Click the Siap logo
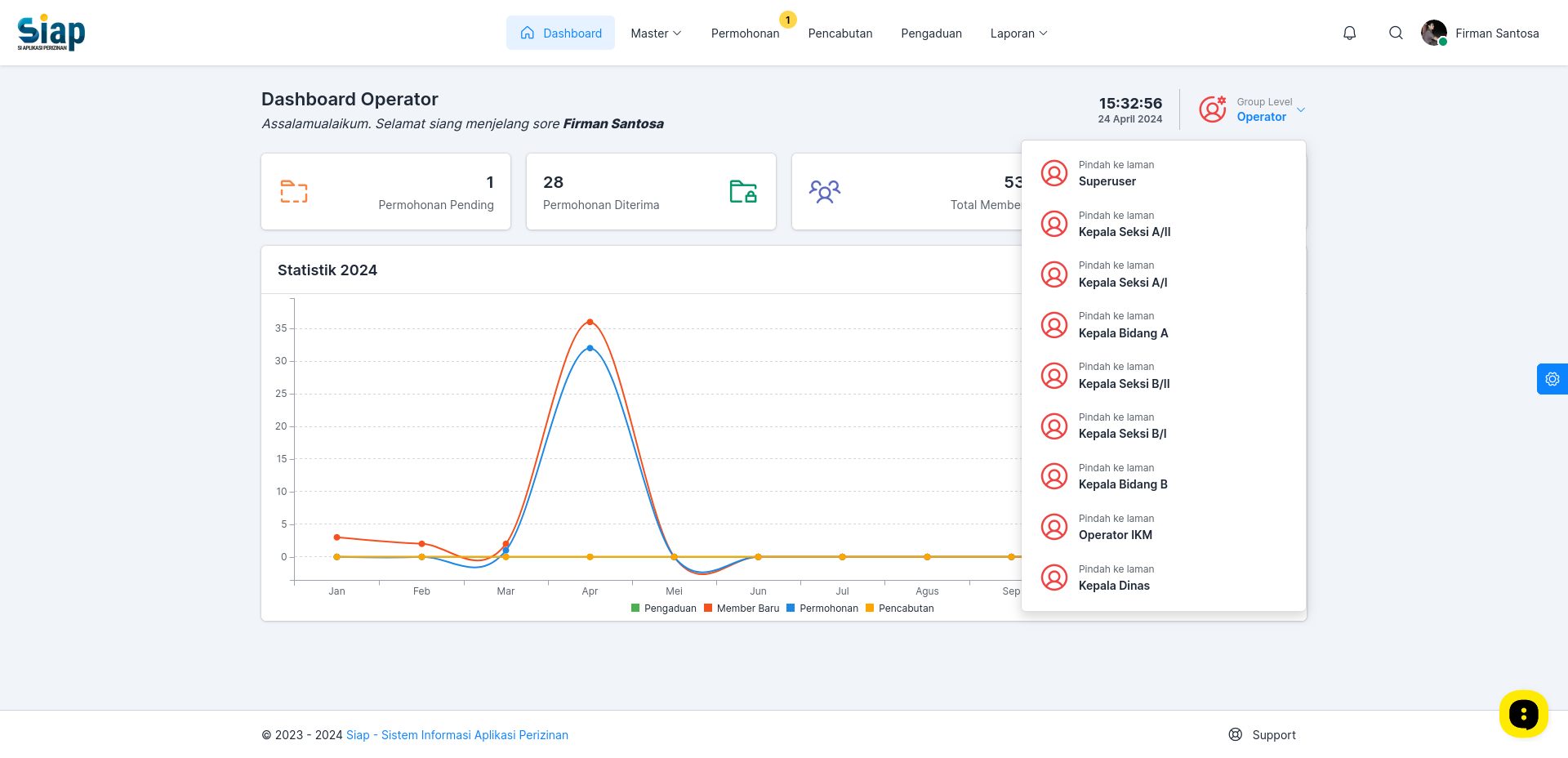This screenshot has width=1568, height=758. click(51, 33)
